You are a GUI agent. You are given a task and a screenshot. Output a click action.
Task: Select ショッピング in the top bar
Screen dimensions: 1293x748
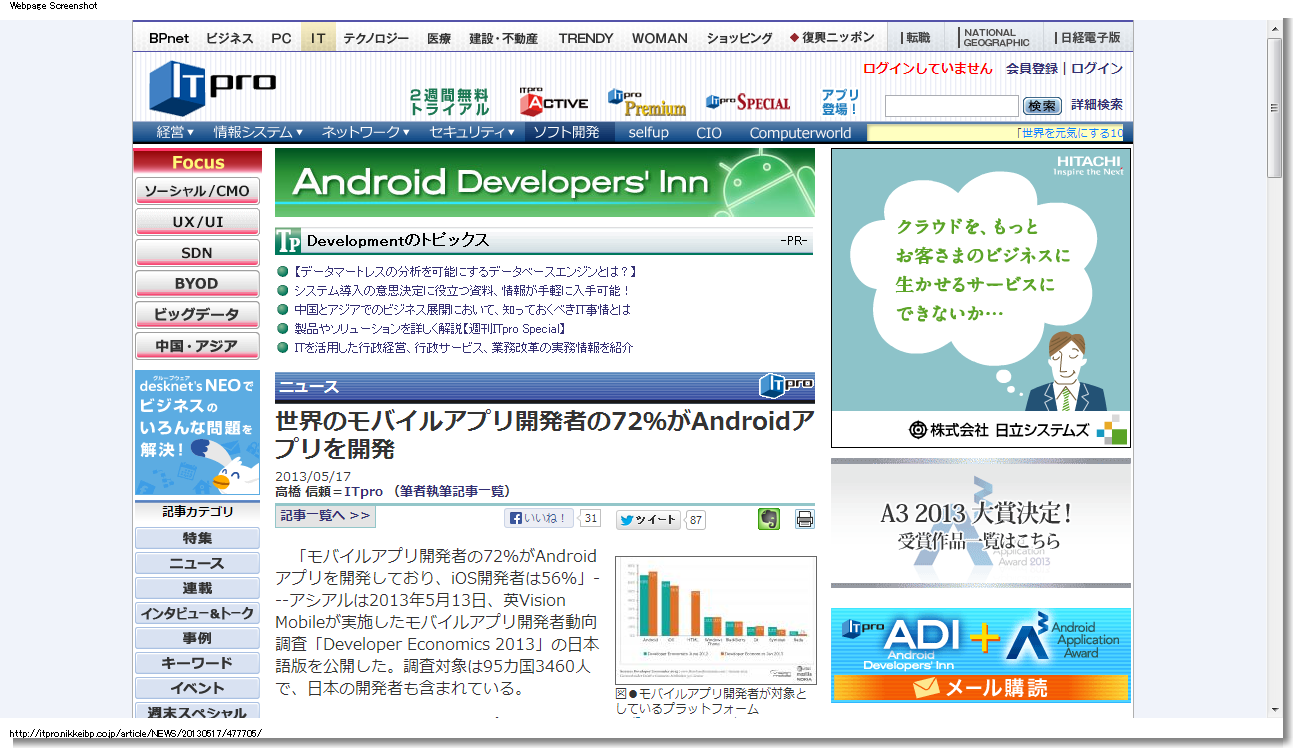(x=740, y=38)
